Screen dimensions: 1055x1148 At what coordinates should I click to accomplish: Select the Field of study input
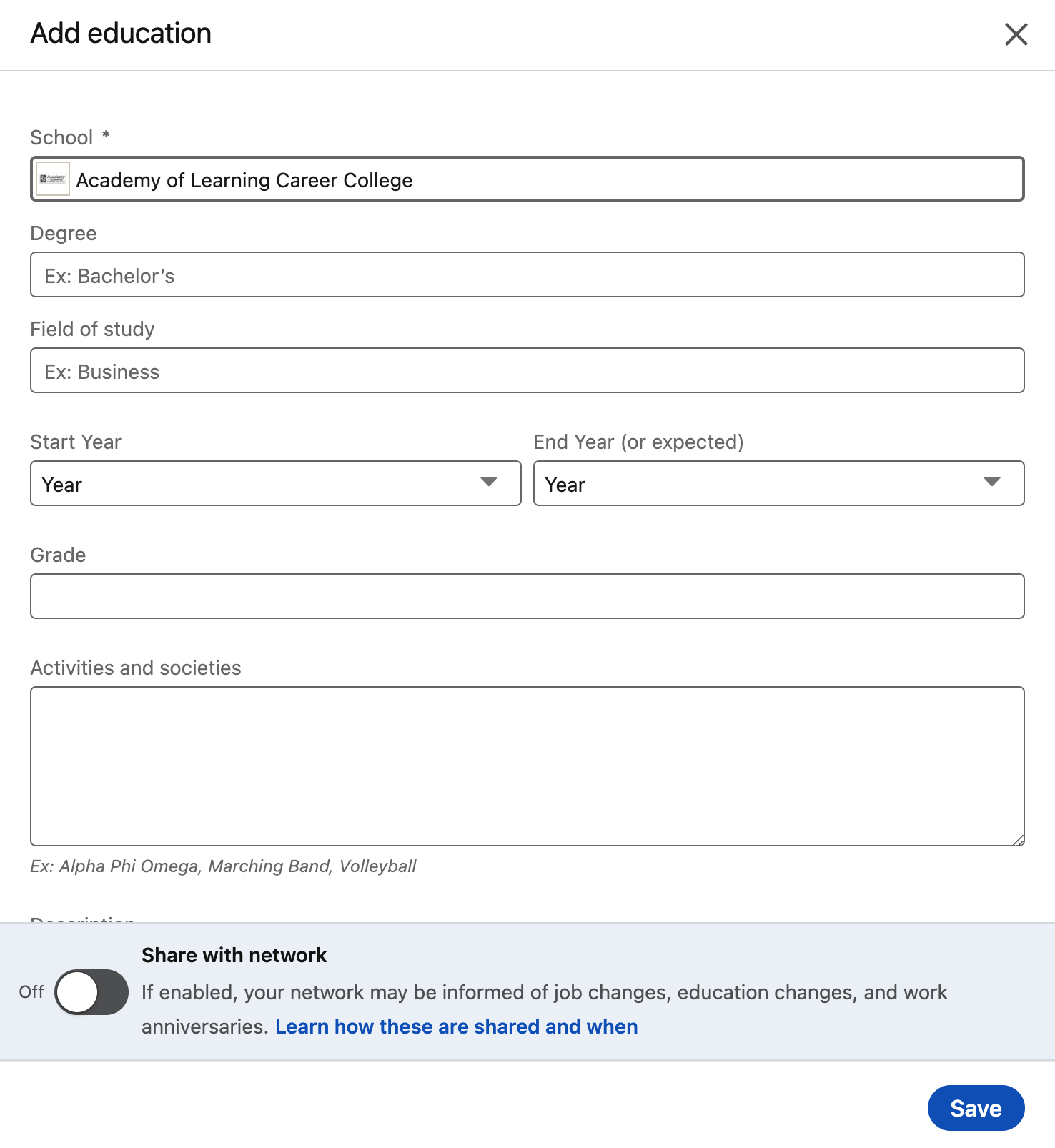point(527,371)
